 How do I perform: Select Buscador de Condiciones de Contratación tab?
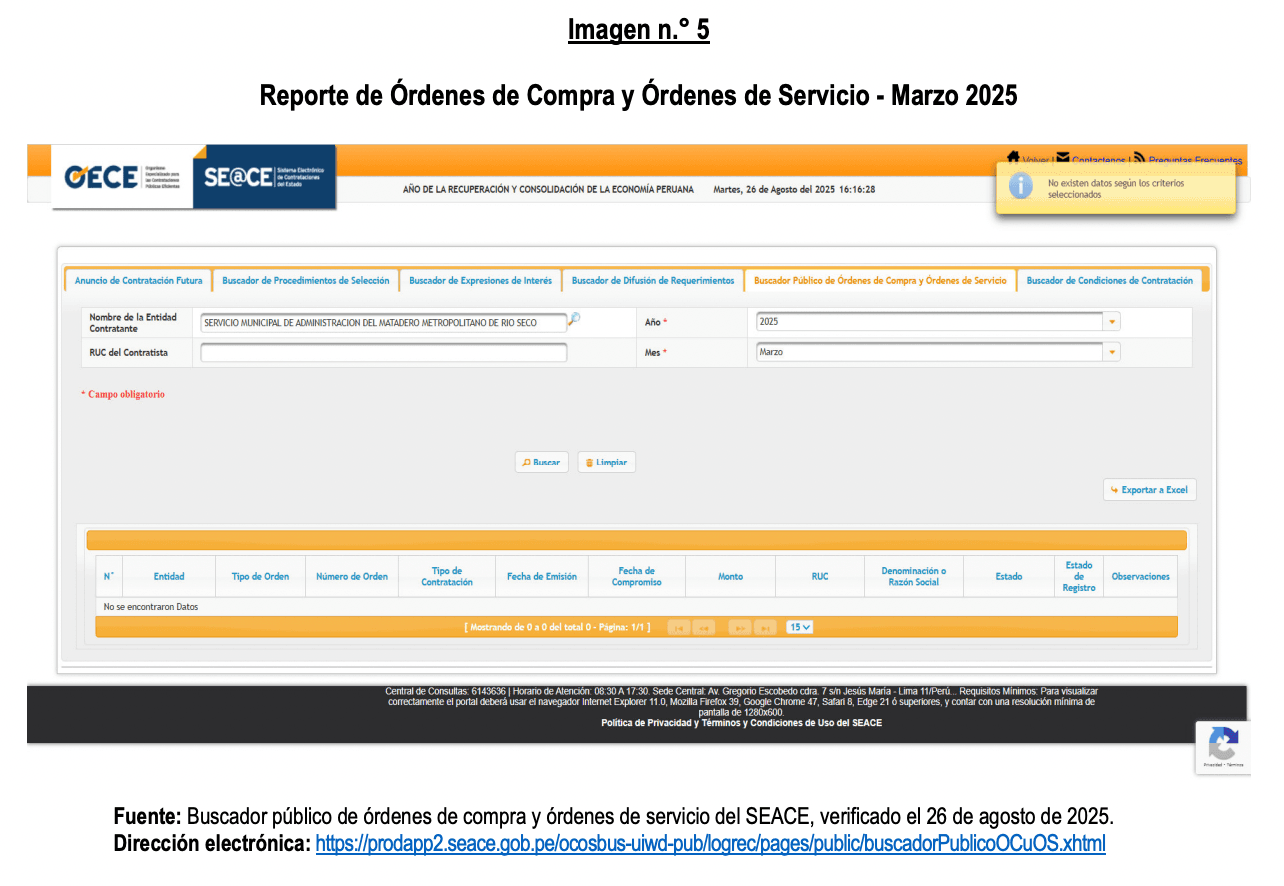point(1109,281)
